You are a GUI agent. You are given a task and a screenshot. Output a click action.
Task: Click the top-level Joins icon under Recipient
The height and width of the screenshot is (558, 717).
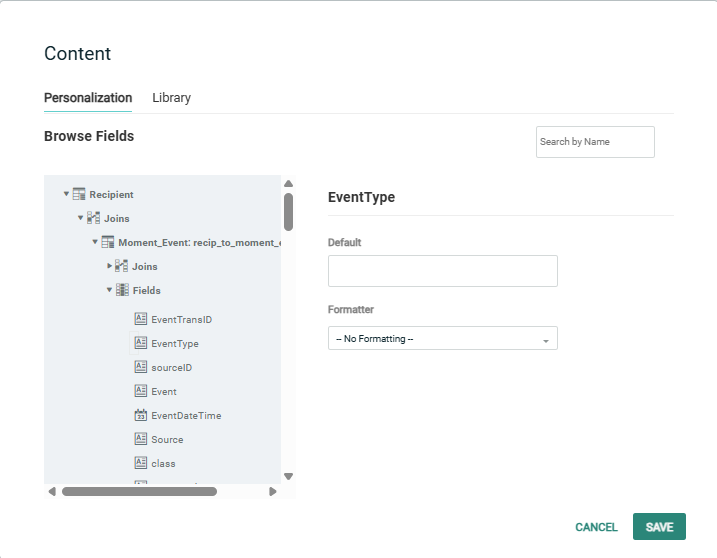click(93, 219)
